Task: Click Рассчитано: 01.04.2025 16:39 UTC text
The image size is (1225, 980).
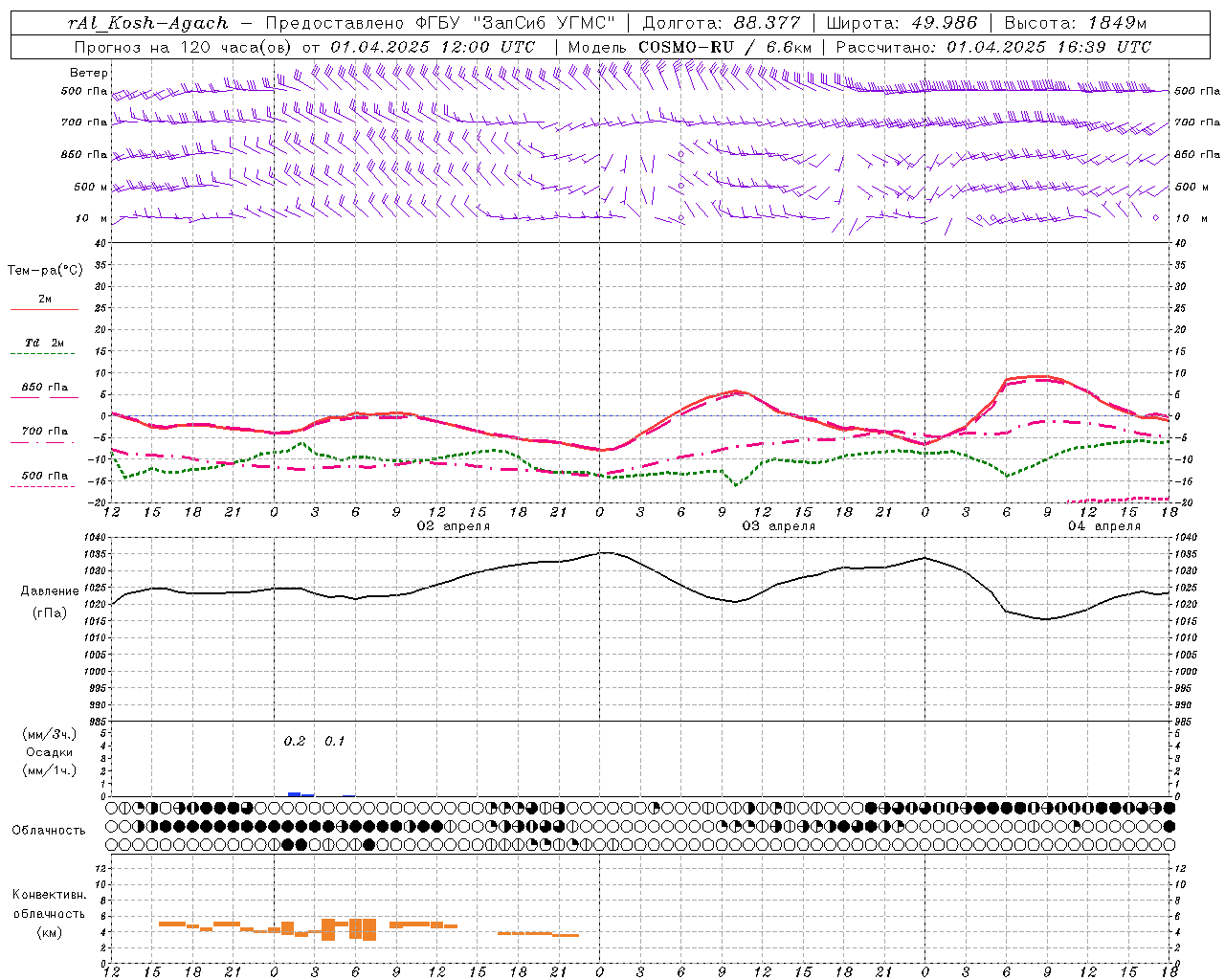Action: click(993, 47)
